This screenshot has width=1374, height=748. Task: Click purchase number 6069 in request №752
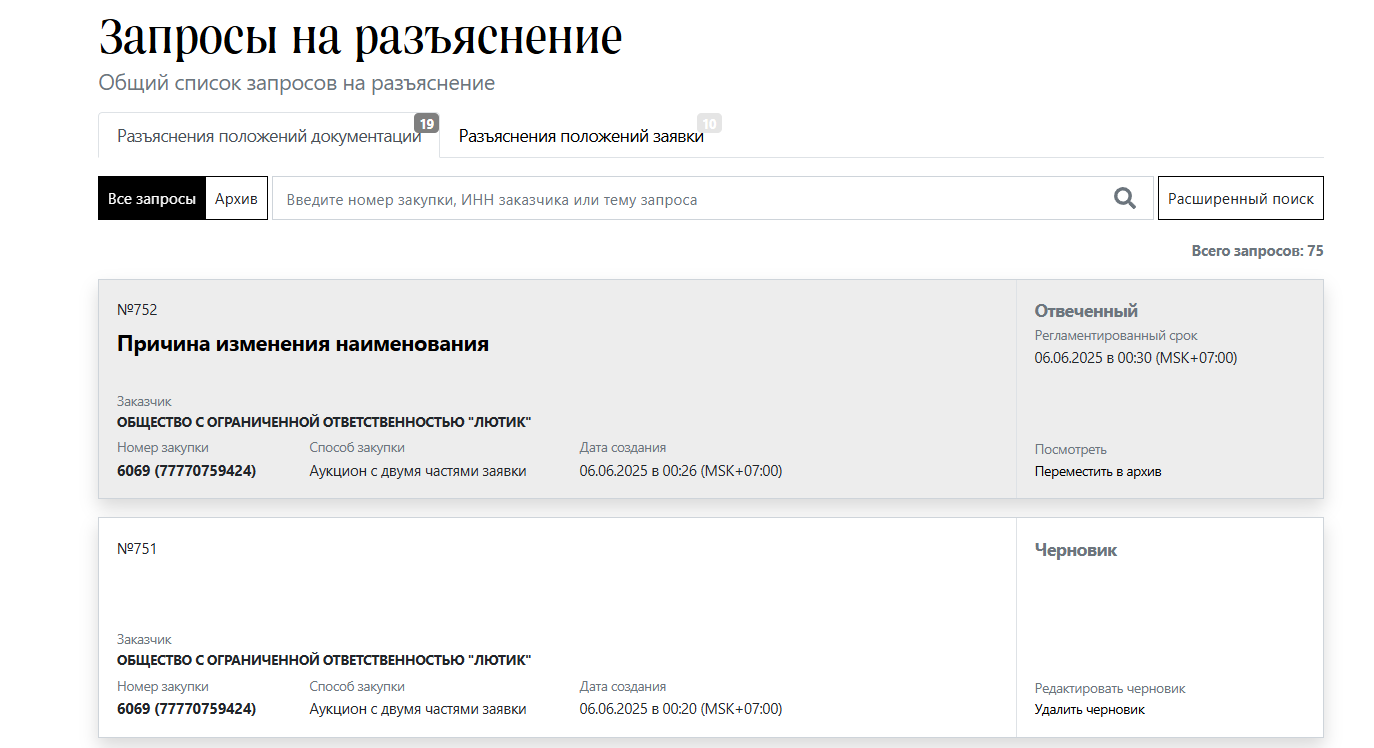pos(186,471)
